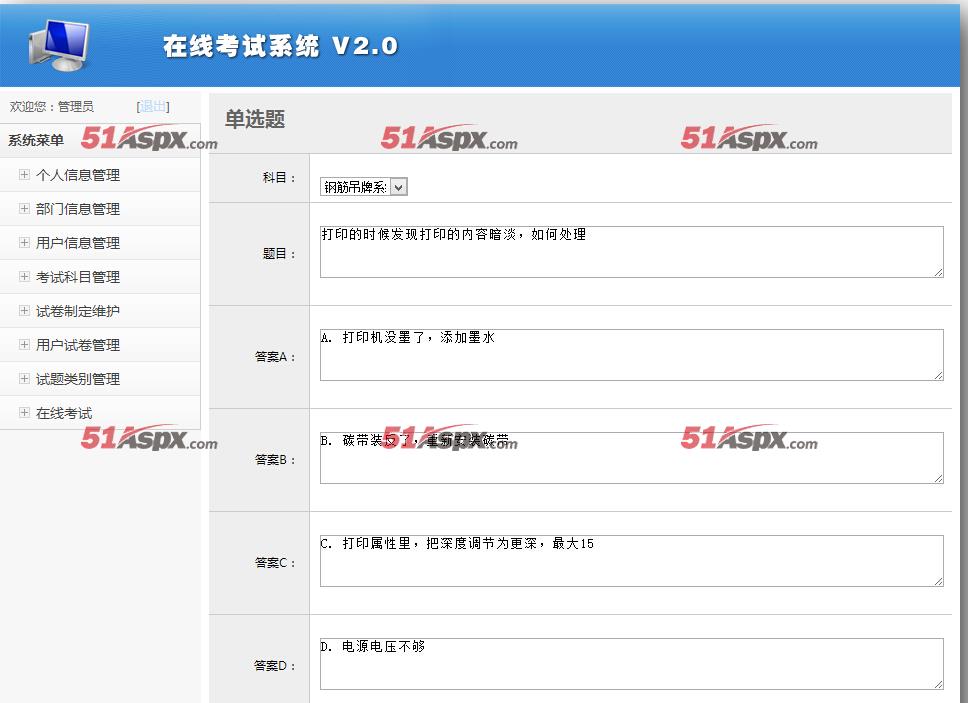The height and width of the screenshot is (703, 968).
Task: Click the 系统菜单 sidebar header
Action: coord(33,139)
